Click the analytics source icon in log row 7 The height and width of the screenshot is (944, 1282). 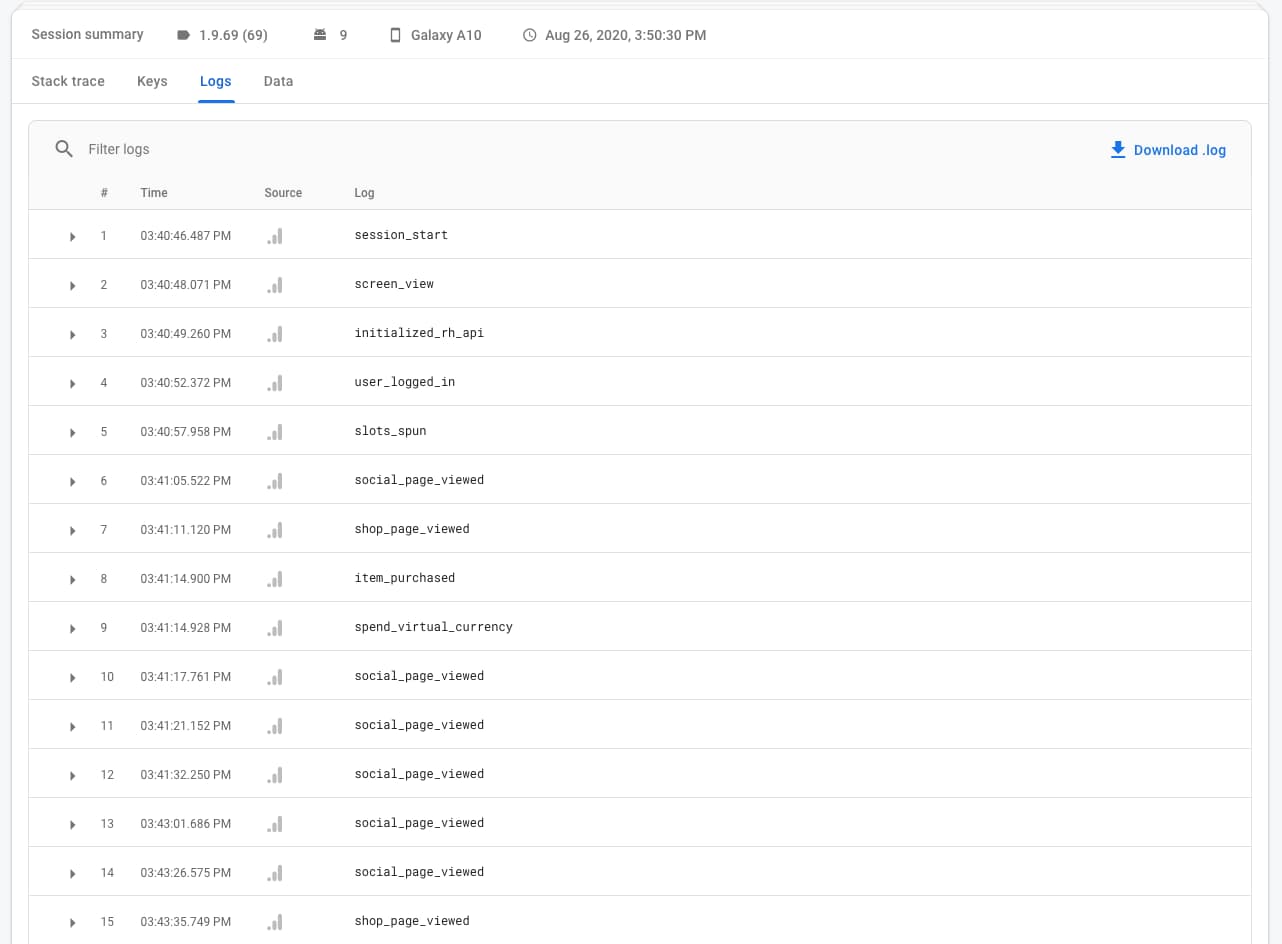[275, 530]
